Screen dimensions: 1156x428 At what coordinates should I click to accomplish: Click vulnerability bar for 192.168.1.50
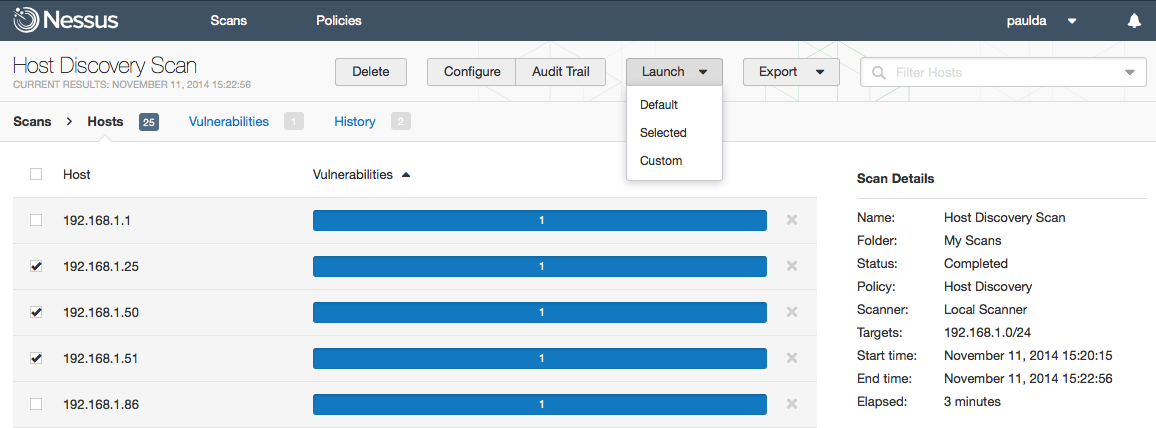(540, 312)
